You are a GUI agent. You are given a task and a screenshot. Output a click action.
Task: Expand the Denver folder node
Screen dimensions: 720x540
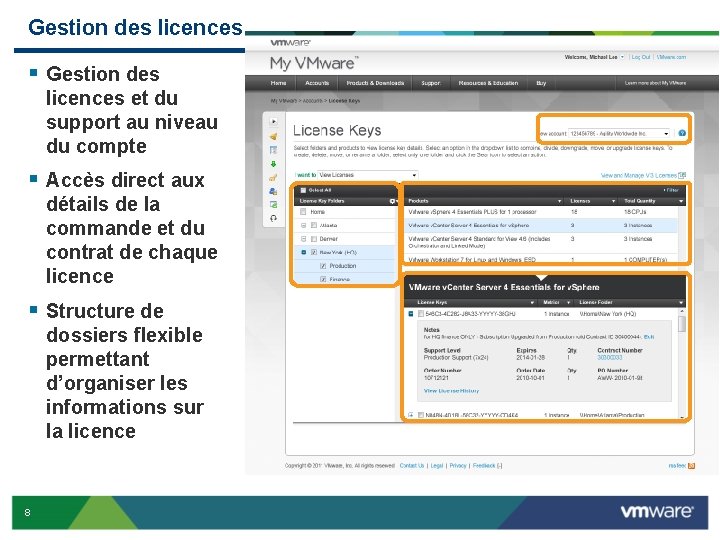click(304, 239)
